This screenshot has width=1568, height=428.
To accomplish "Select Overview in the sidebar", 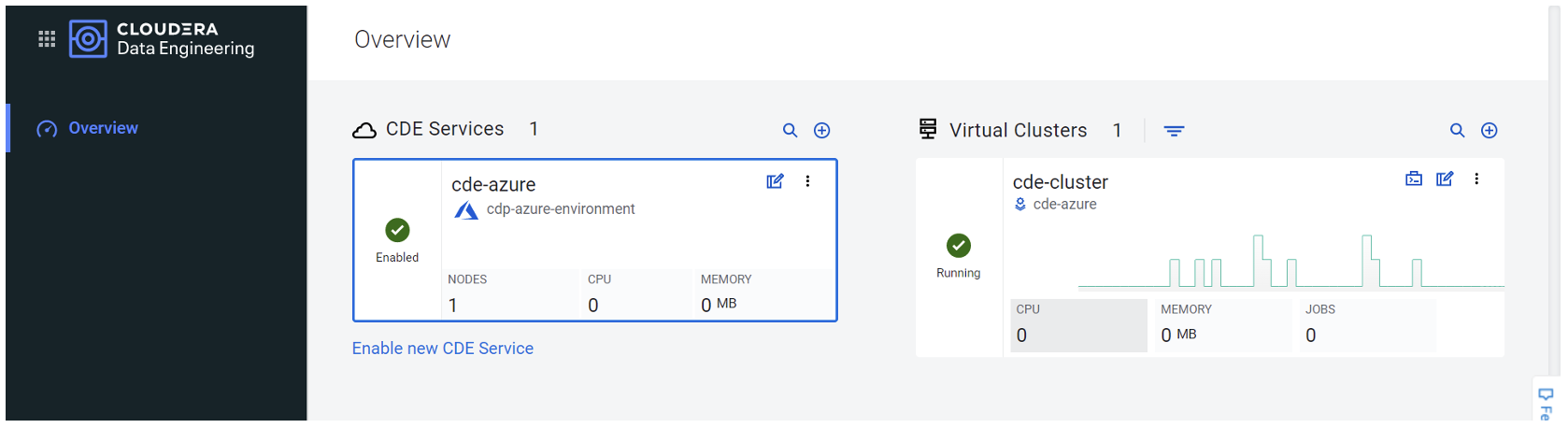I will click(x=103, y=128).
